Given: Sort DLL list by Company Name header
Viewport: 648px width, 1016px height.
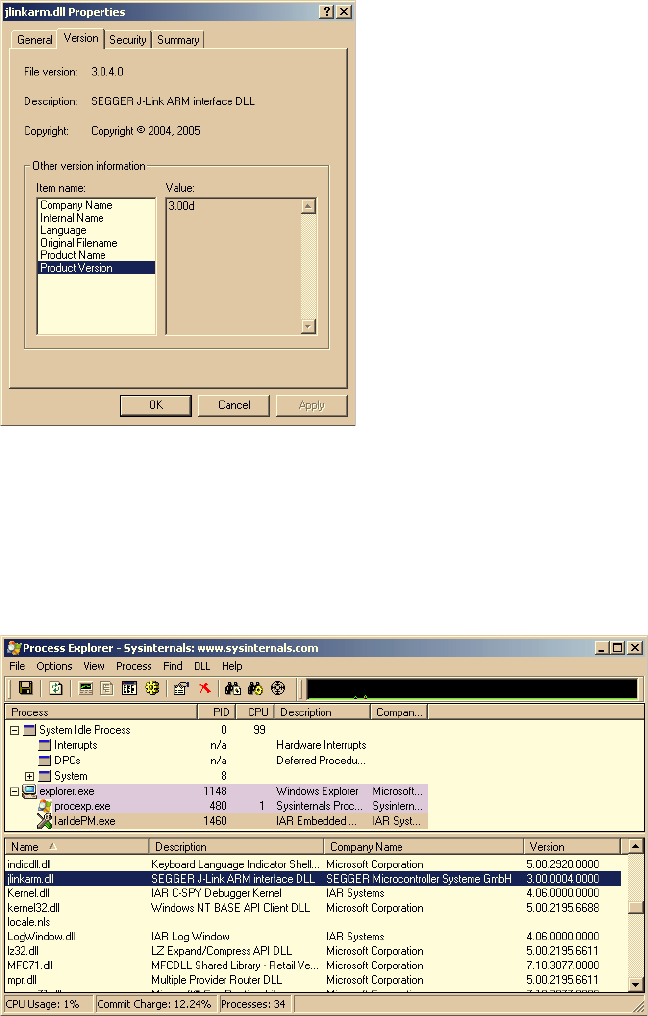Looking at the screenshot, I should tap(423, 847).
